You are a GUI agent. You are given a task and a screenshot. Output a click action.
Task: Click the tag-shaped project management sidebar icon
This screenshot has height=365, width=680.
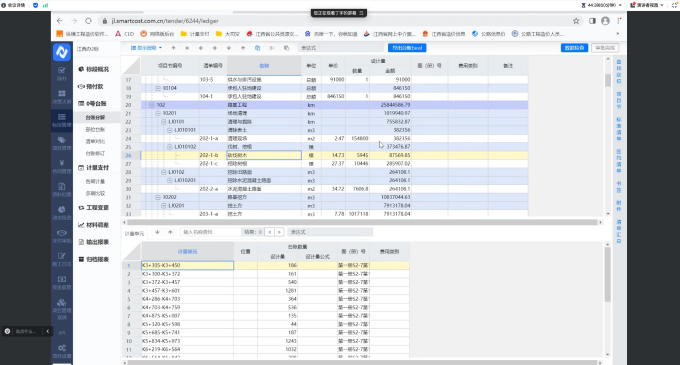(62, 142)
